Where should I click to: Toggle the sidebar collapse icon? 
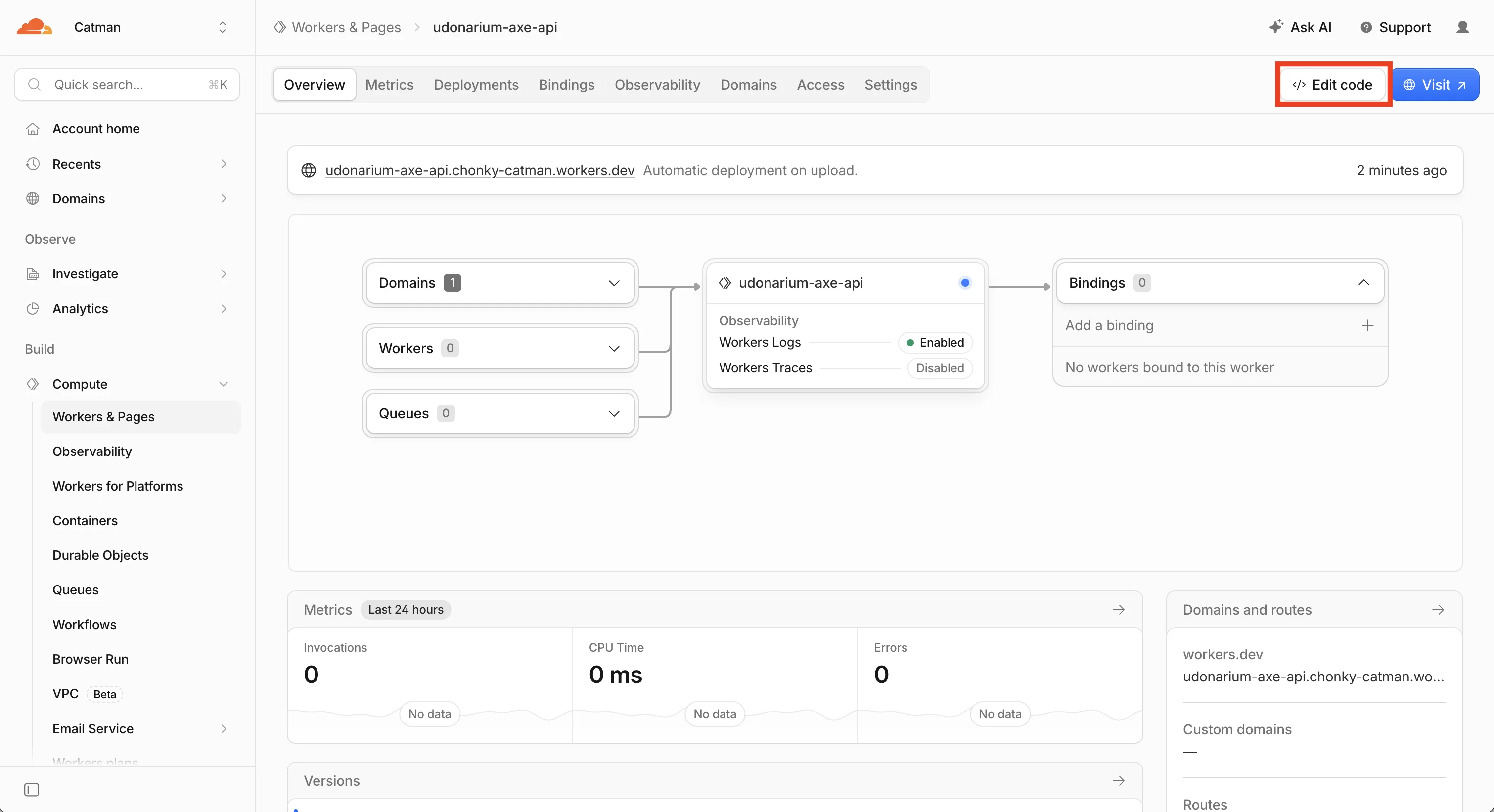pos(32,790)
